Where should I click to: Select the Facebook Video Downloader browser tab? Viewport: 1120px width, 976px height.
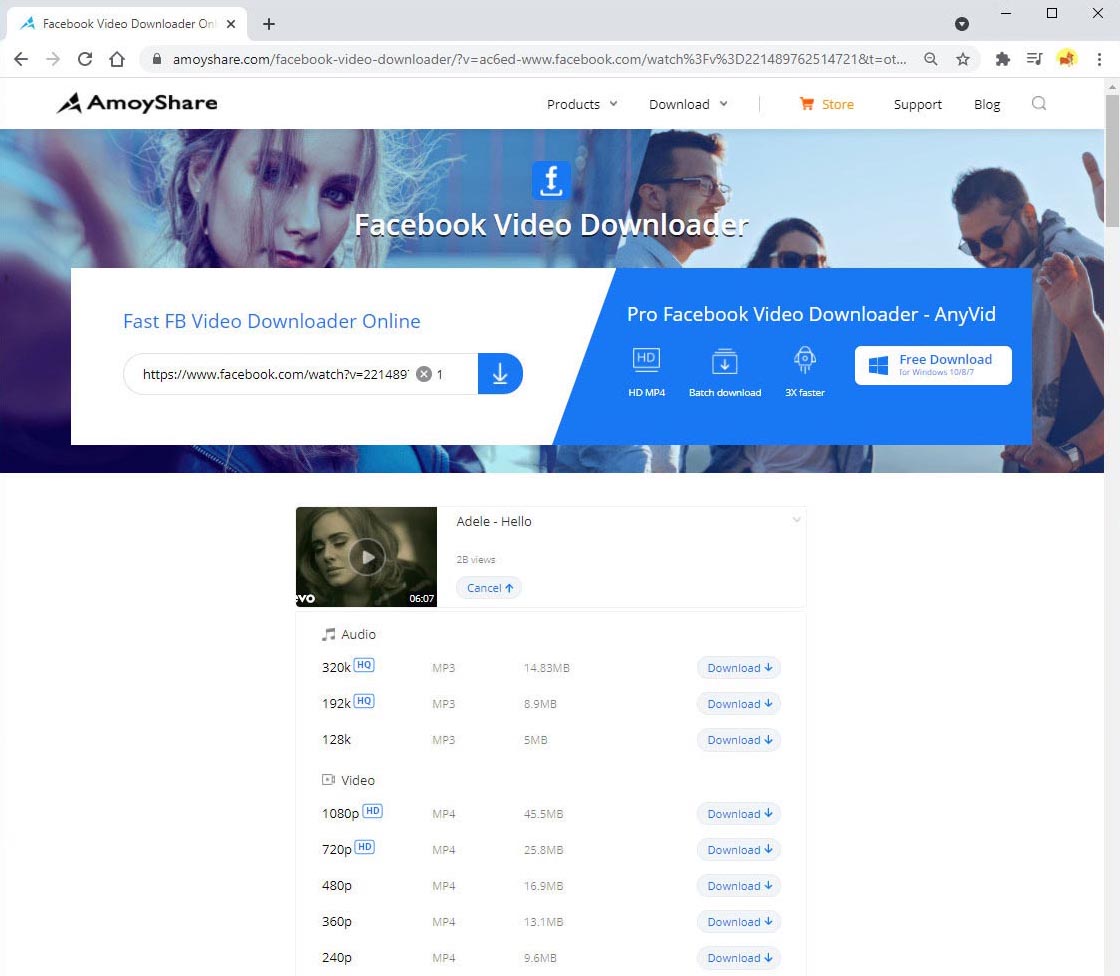coord(127,24)
